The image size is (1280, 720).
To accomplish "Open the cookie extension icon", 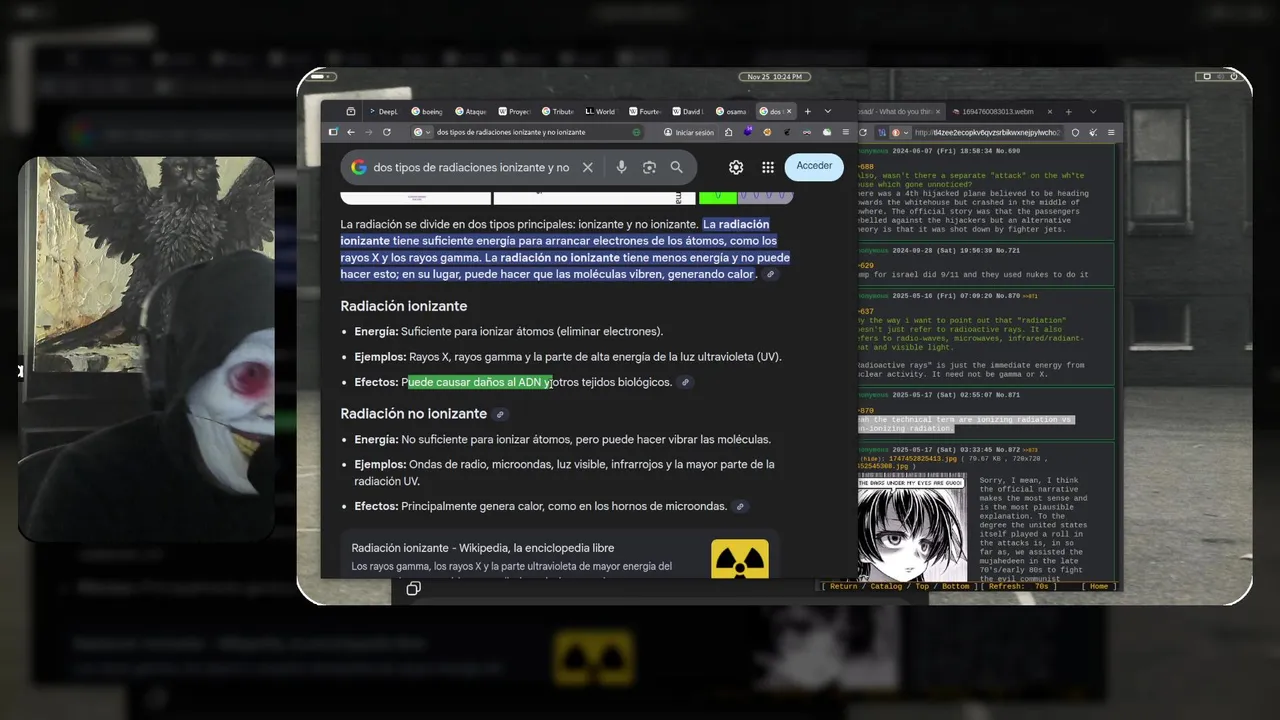I will [767, 132].
